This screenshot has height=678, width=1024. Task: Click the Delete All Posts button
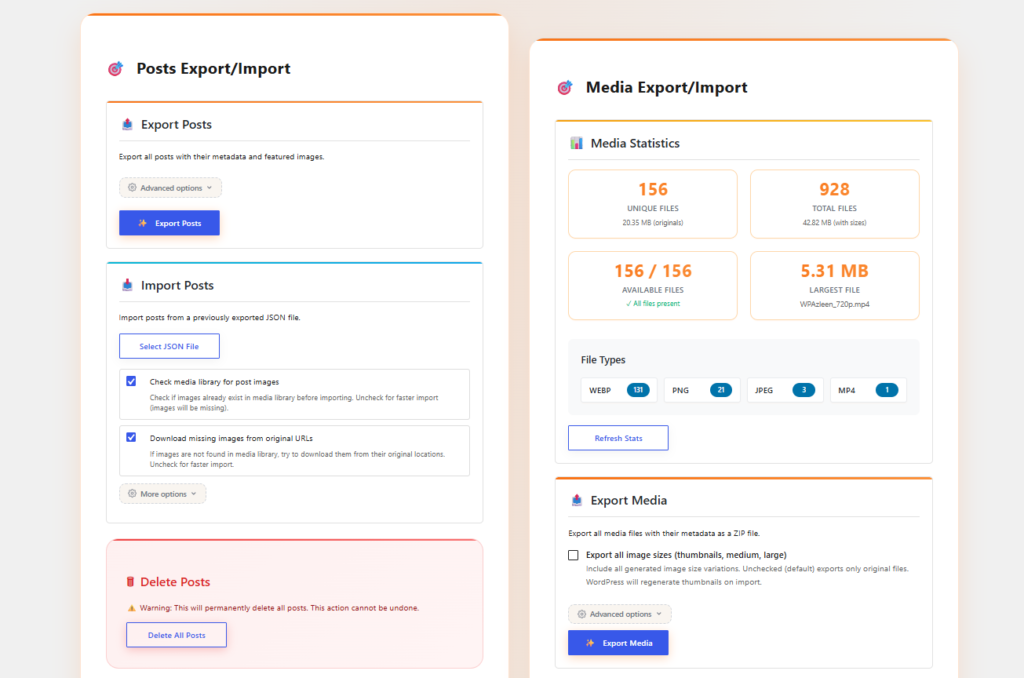[x=176, y=635]
